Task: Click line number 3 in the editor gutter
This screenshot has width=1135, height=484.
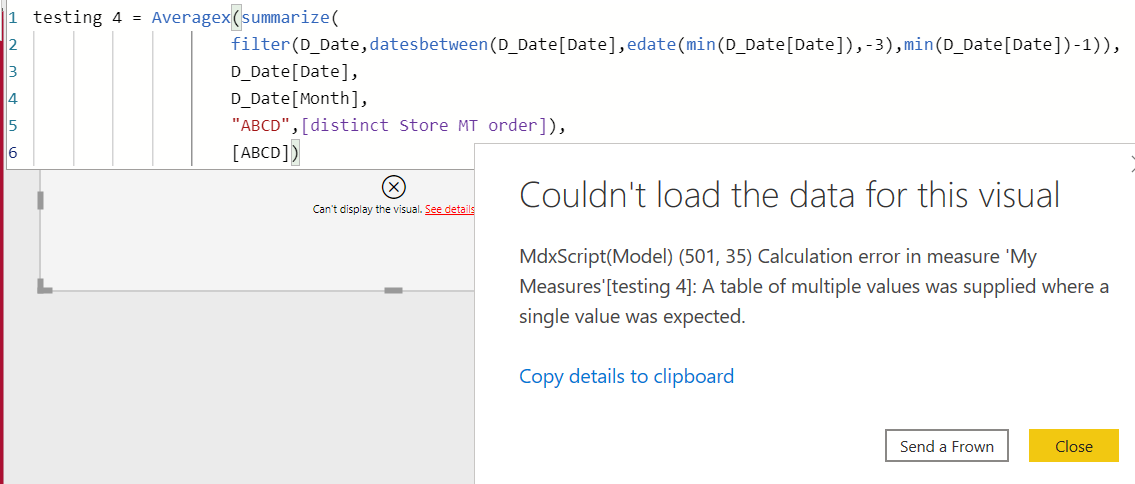Action: pyautogui.click(x=13, y=72)
